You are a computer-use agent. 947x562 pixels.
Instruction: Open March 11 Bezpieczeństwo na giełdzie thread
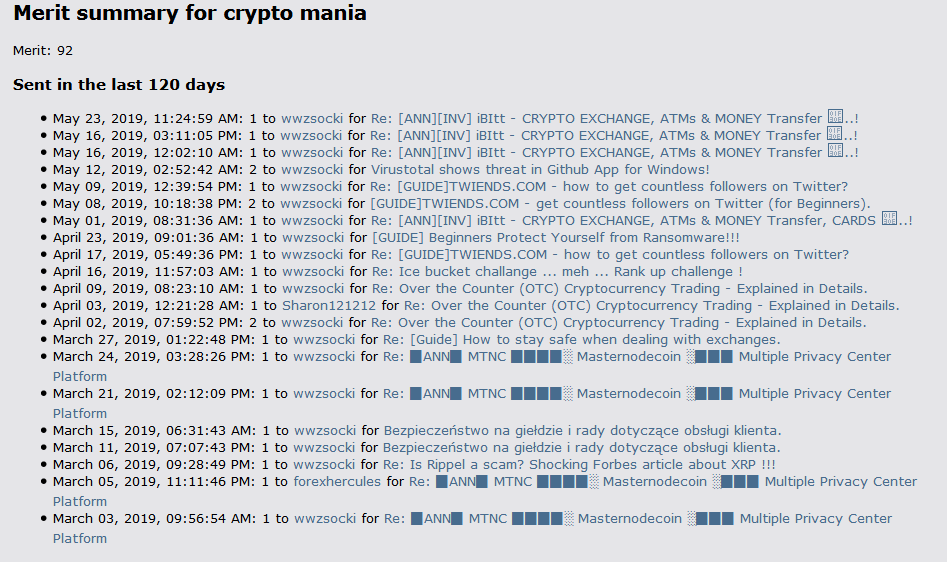pyautogui.click(x=582, y=448)
